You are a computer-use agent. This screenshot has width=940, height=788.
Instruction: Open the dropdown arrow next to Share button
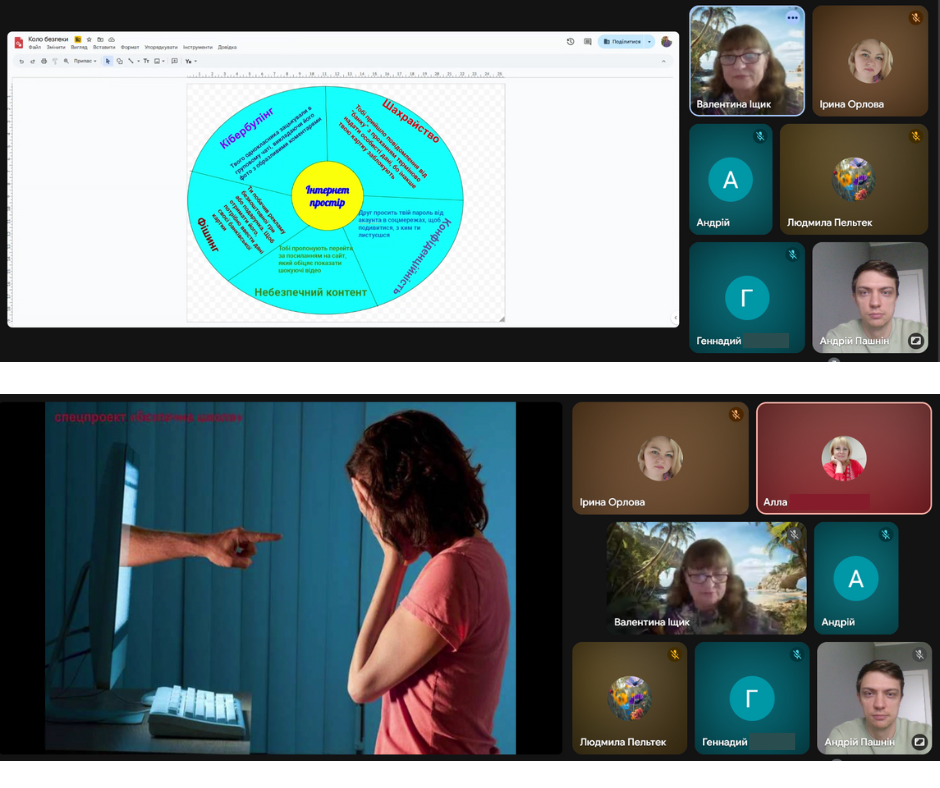[650, 42]
